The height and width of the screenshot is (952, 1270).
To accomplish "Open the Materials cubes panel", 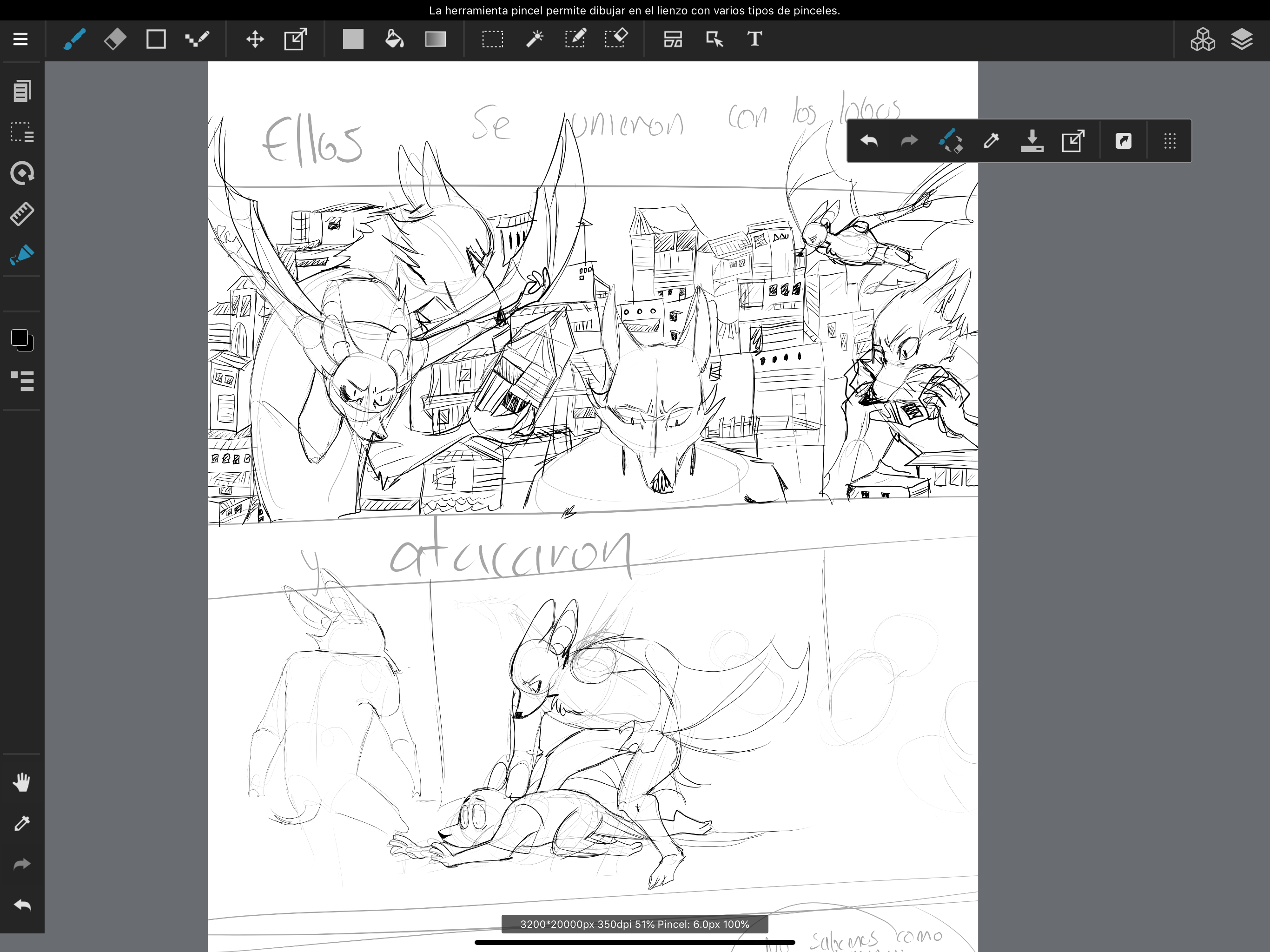I will (x=1202, y=39).
